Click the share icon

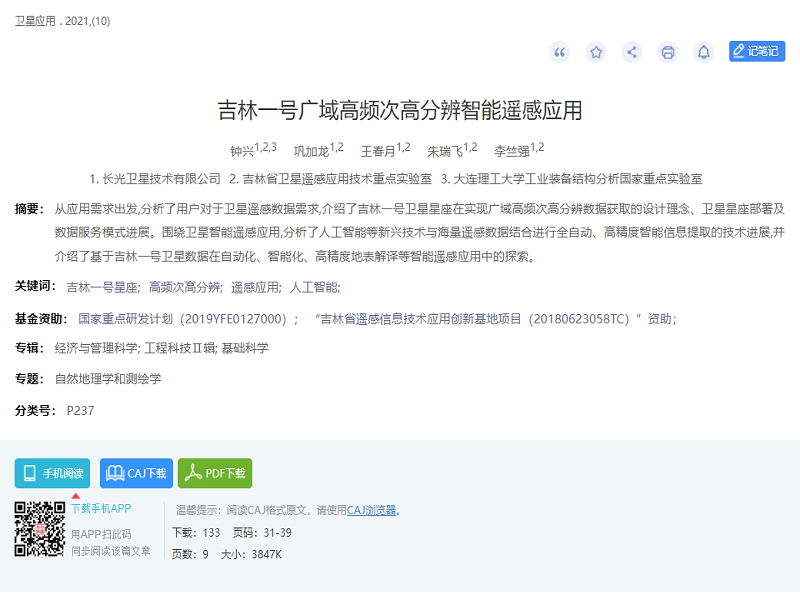[632, 52]
